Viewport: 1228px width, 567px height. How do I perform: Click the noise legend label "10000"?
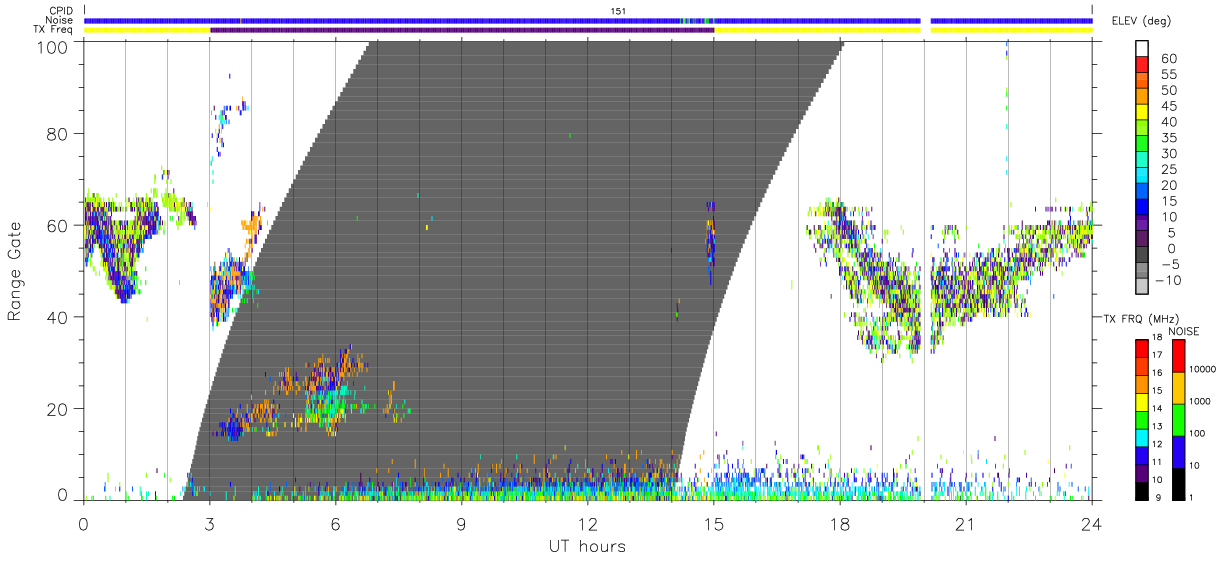pyautogui.click(x=1204, y=369)
